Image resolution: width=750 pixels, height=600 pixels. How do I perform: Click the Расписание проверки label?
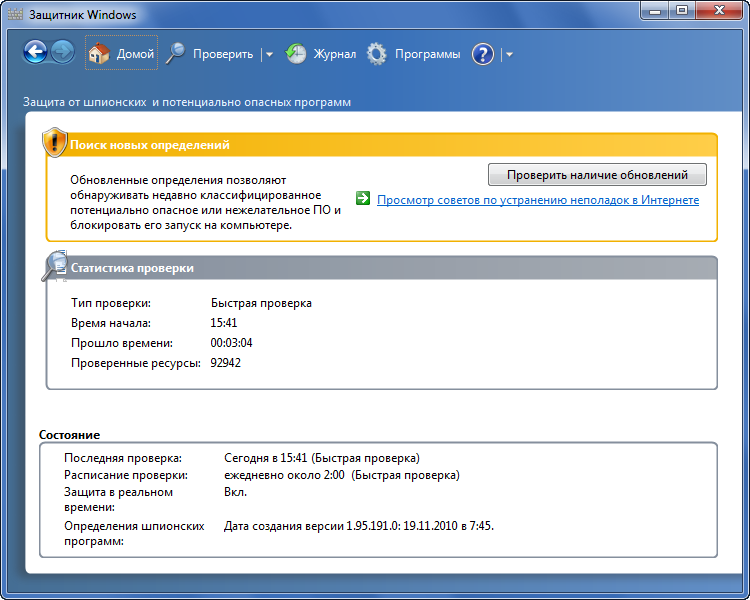(126, 475)
